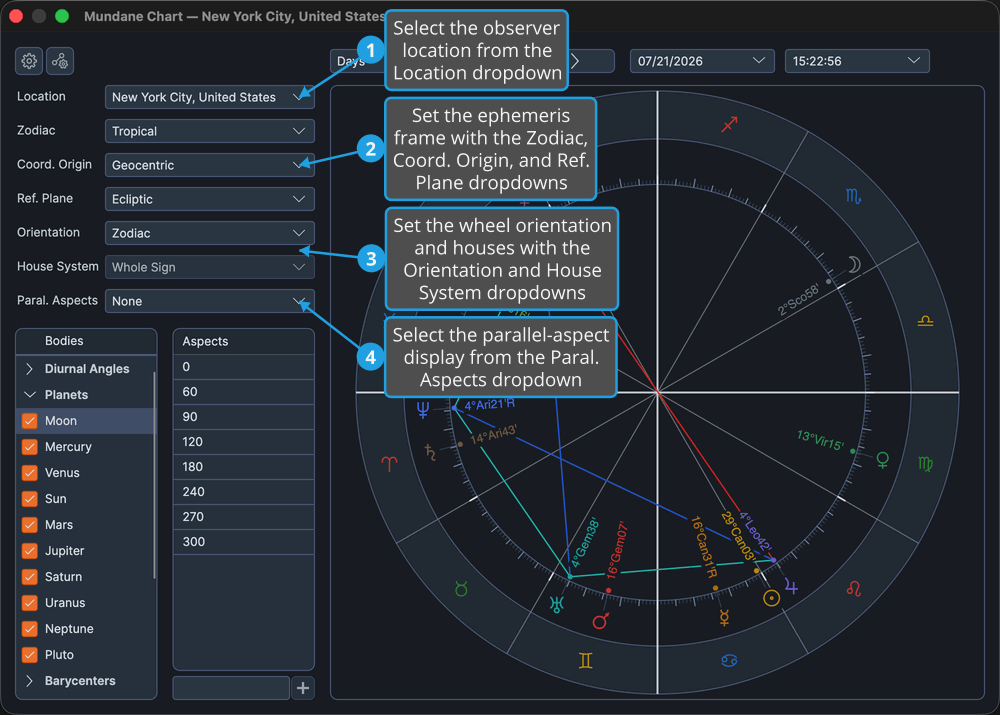Select the 300 degree aspect row
Image resolution: width=1000 pixels, height=715 pixels.
point(244,542)
